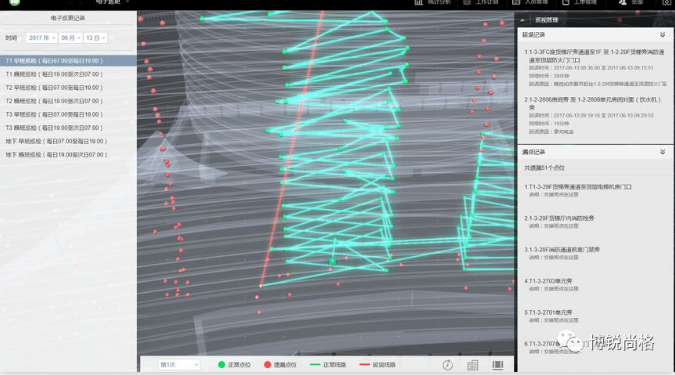The image size is (675, 375).
Task: Collapse the 延误记录 section with double chevron
Action: point(662,34)
